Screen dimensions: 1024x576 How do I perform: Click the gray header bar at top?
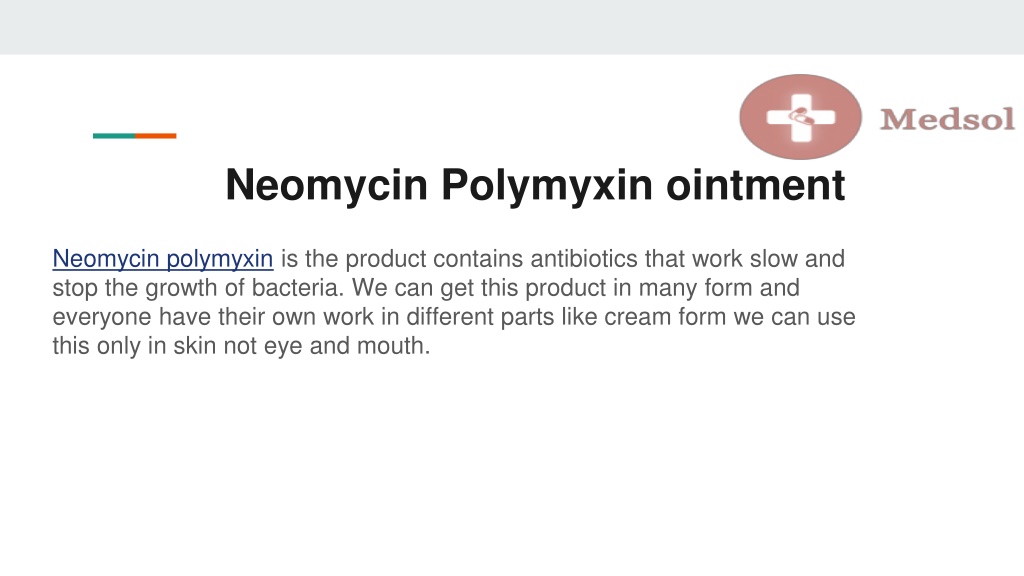pyautogui.click(x=512, y=27)
